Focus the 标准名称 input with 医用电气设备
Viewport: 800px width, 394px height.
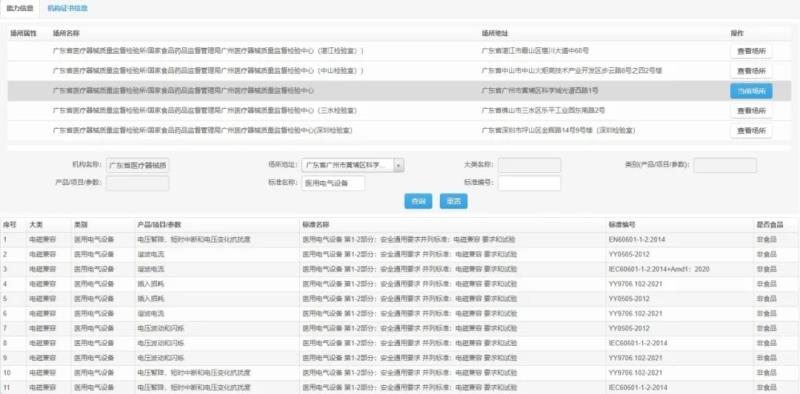[x=333, y=183]
